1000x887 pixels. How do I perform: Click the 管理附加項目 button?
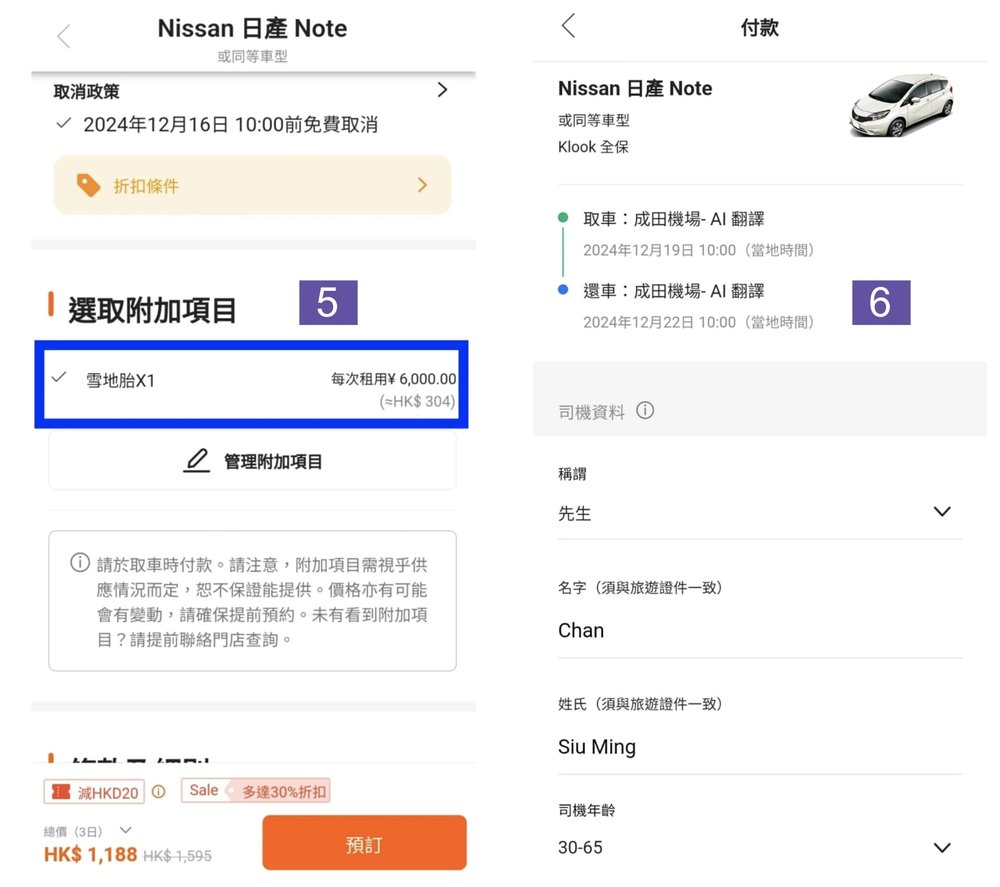252,460
